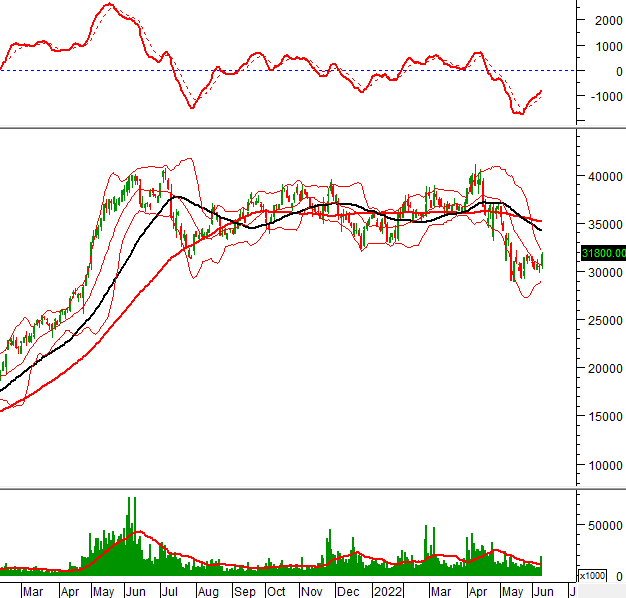Select the Aug month on the time axis
The width and height of the screenshot is (626, 598).
click(x=207, y=591)
